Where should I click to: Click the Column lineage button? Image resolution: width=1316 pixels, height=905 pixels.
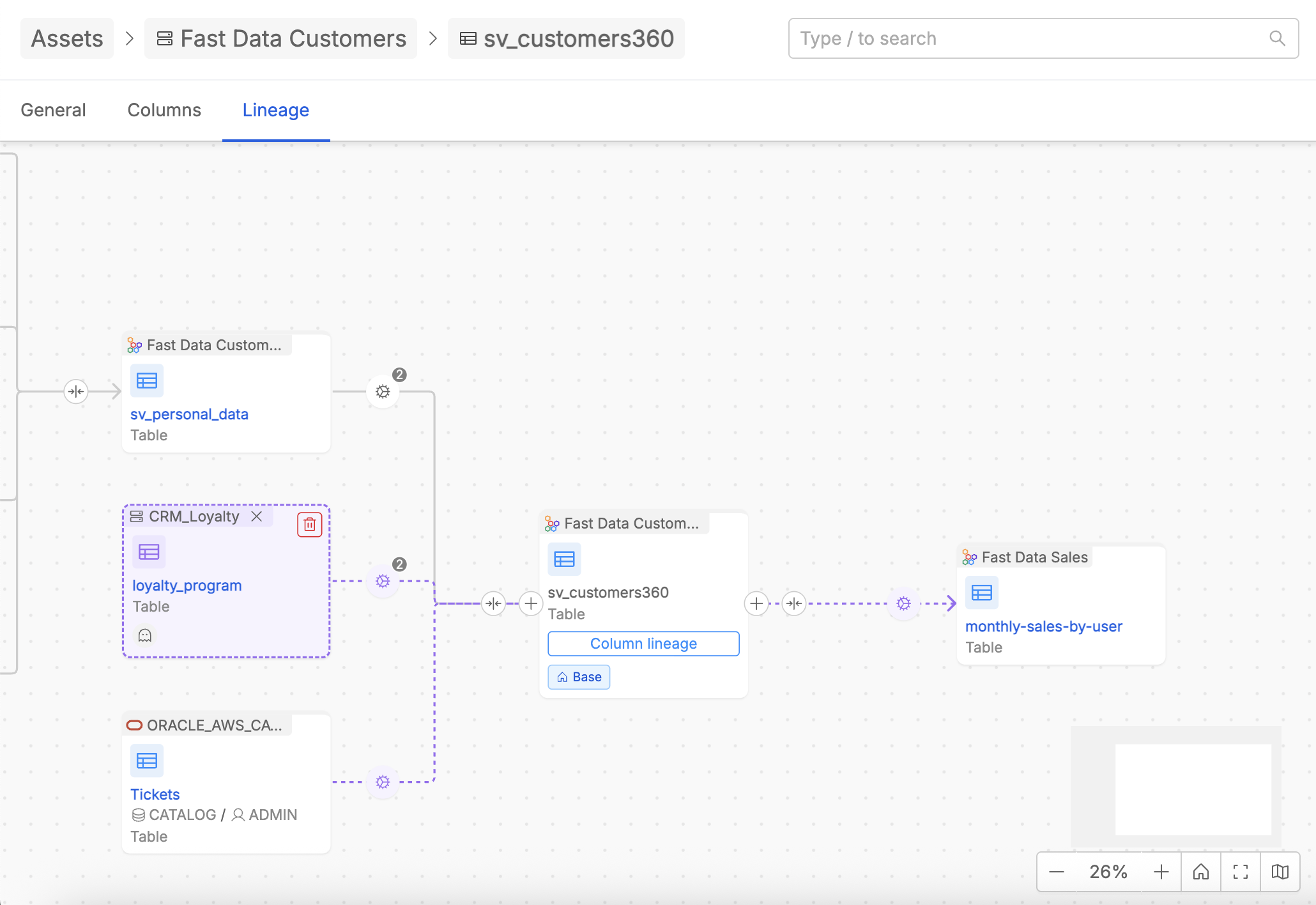(643, 644)
